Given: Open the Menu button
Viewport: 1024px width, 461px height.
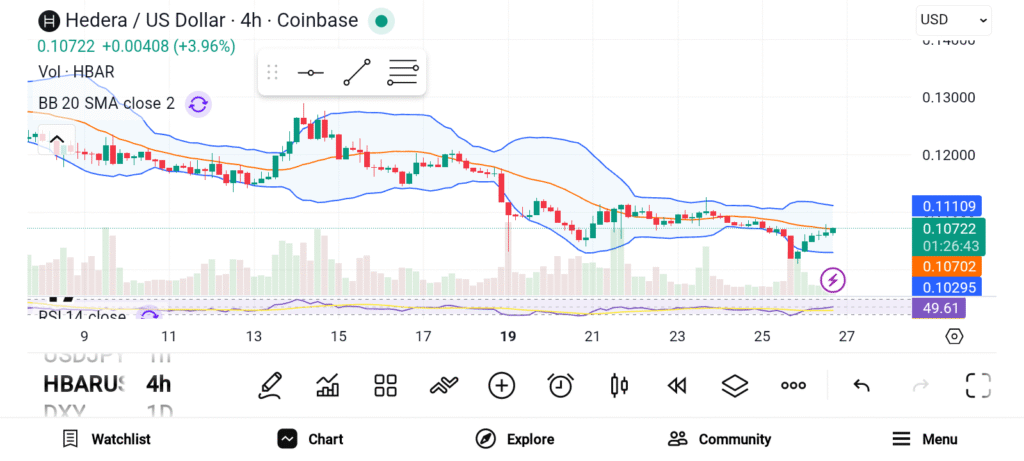Looking at the screenshot, I should coord(924,439).
